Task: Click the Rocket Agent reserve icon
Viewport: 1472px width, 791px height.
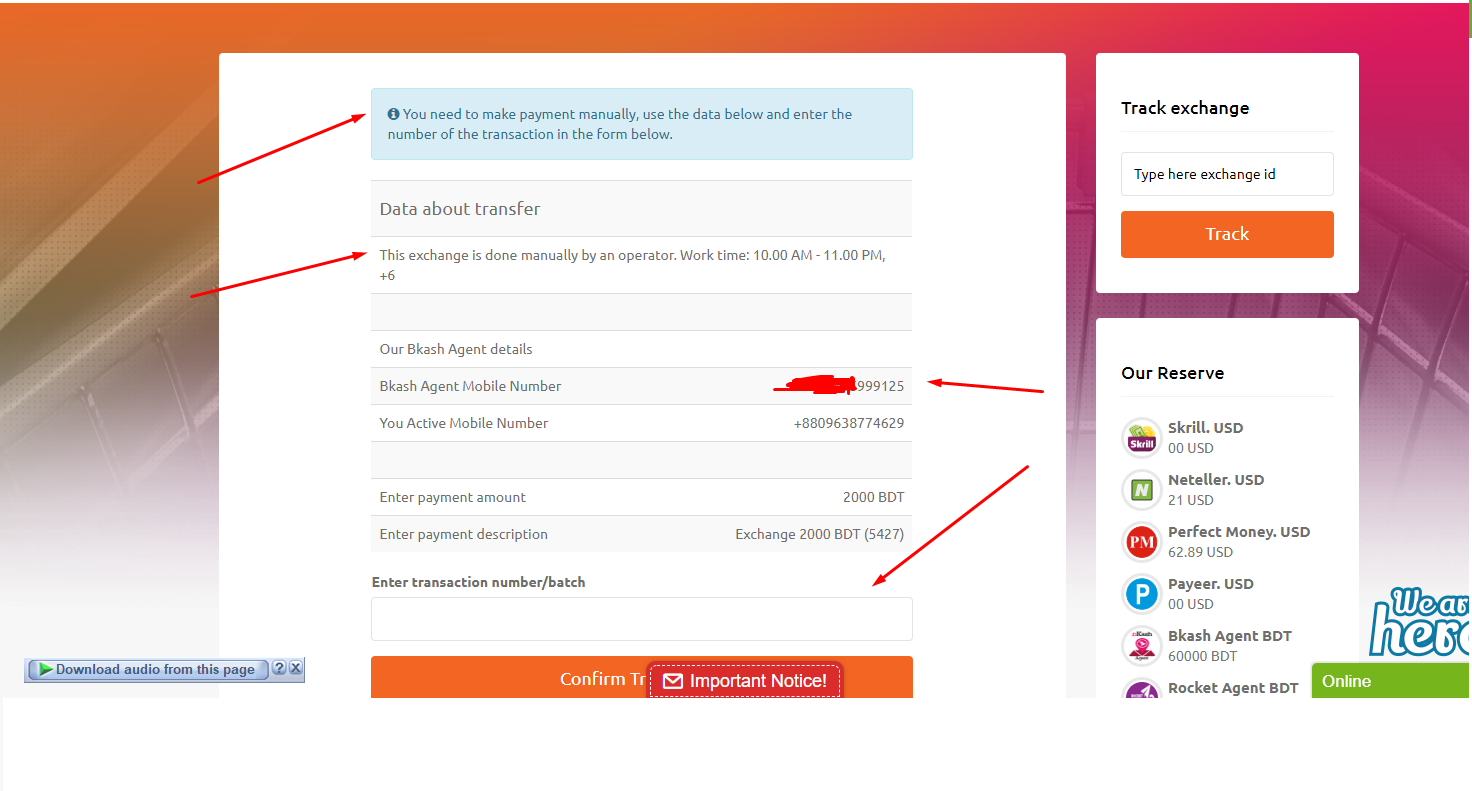Action: pos(1141,689)
